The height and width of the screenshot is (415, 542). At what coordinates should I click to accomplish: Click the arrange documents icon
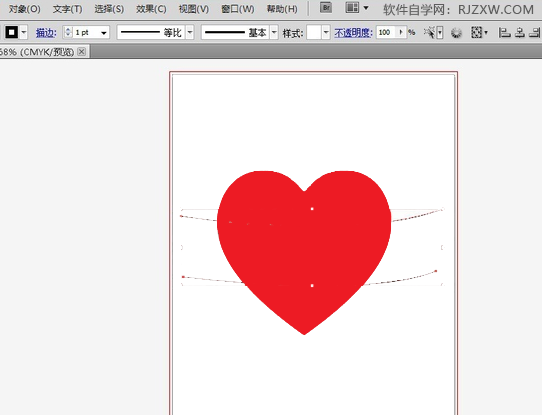pos(352,7)
